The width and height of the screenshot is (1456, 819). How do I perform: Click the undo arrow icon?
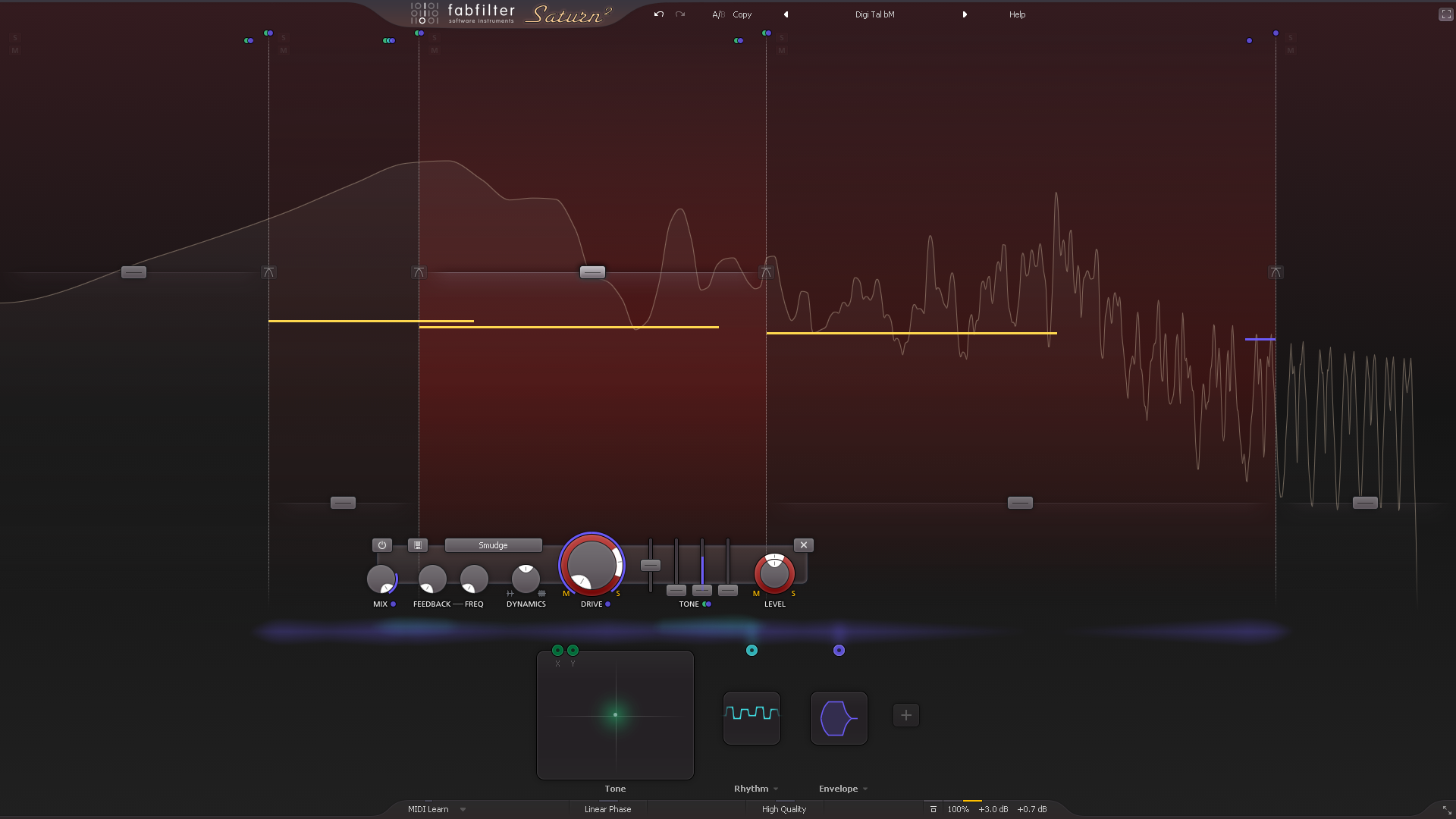tap(658, 14)
